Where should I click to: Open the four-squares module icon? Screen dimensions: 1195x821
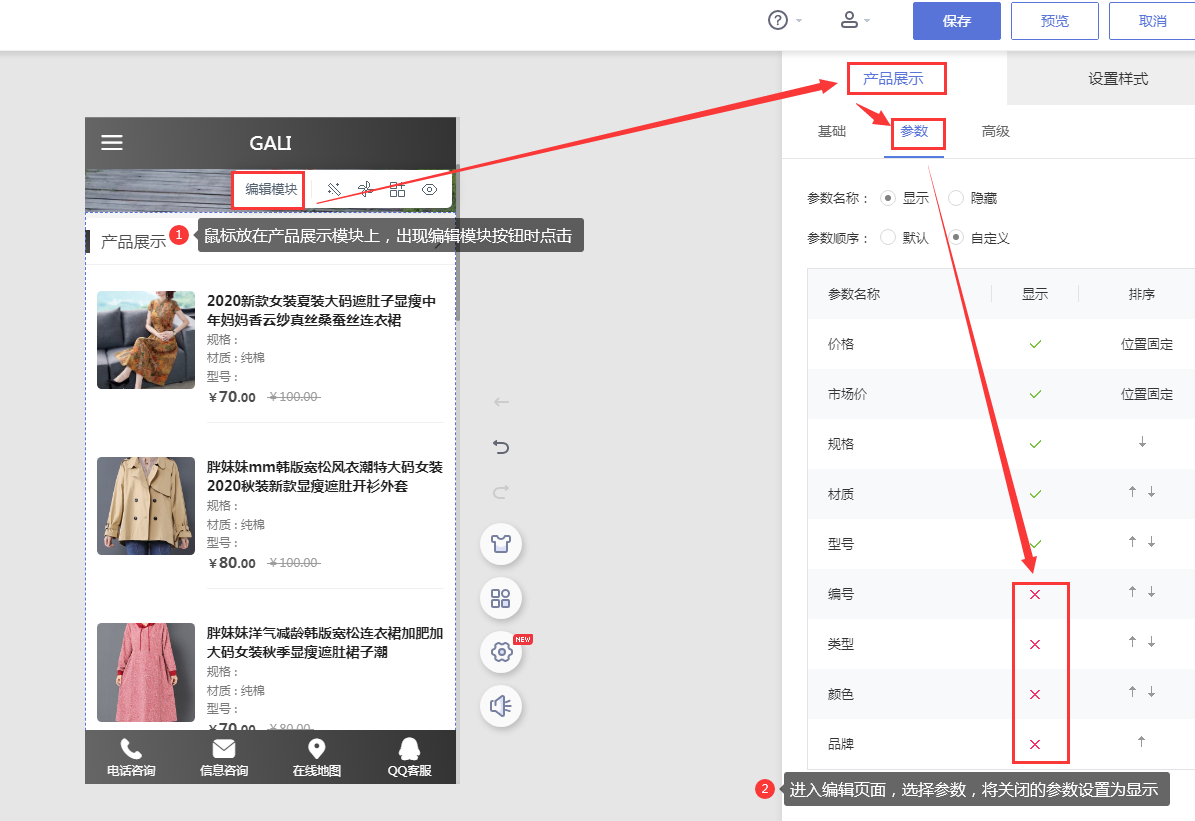point(501,599)
